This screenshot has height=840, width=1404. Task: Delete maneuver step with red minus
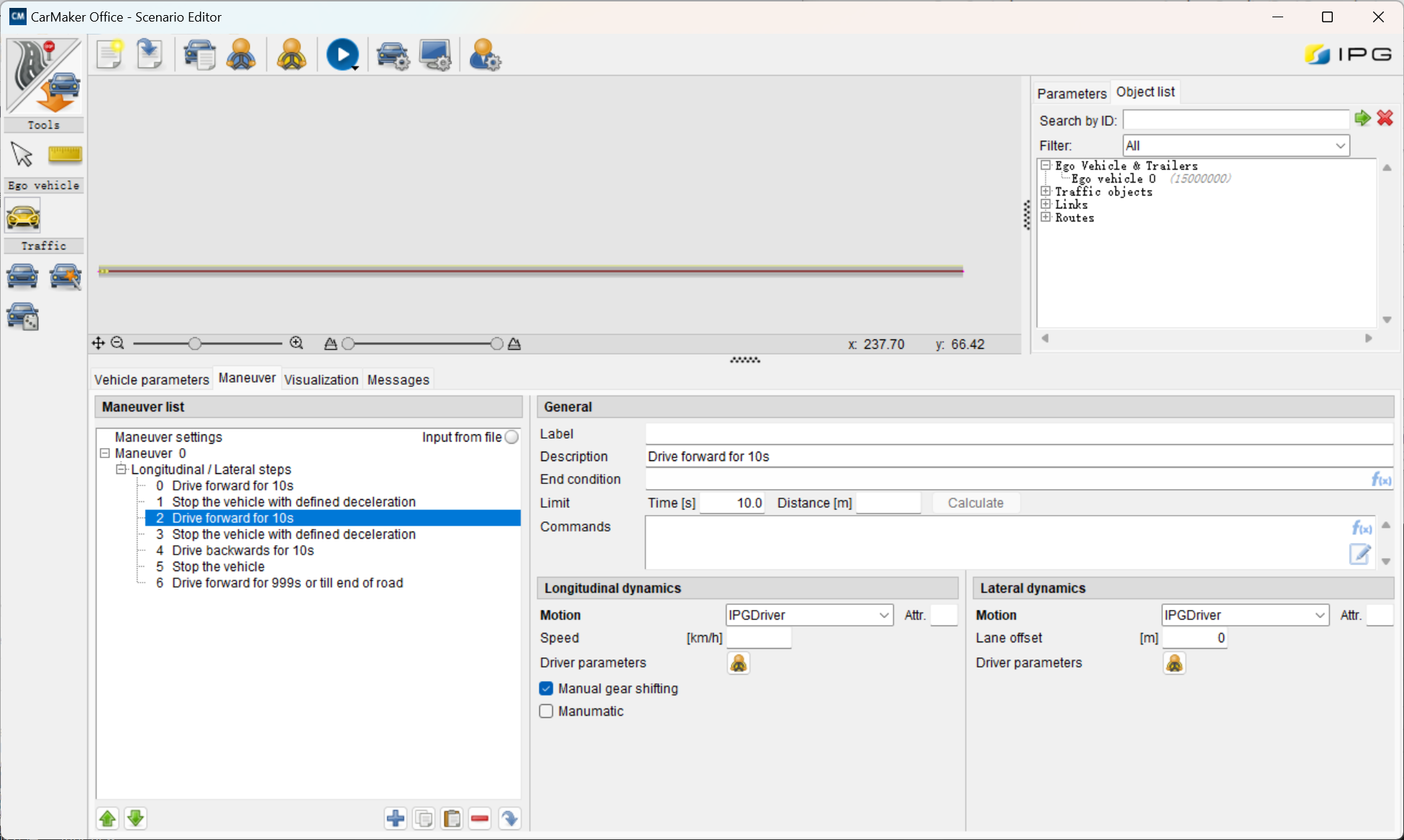point(480,818)
